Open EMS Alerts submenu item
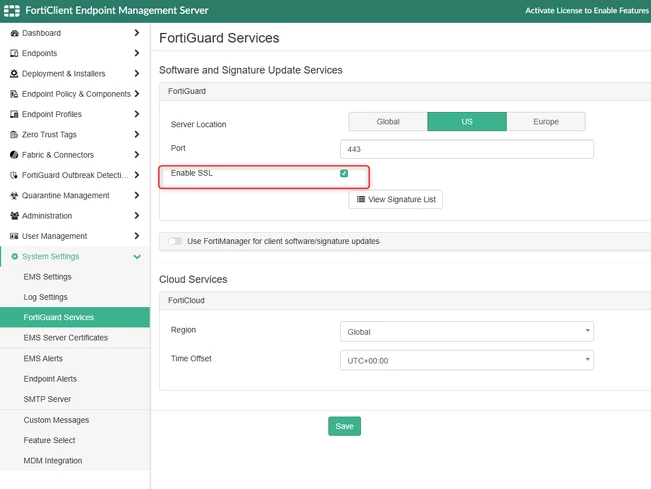The width and height of the screenshot is (651, 489). pyautogui.click(x=75, y=359)
